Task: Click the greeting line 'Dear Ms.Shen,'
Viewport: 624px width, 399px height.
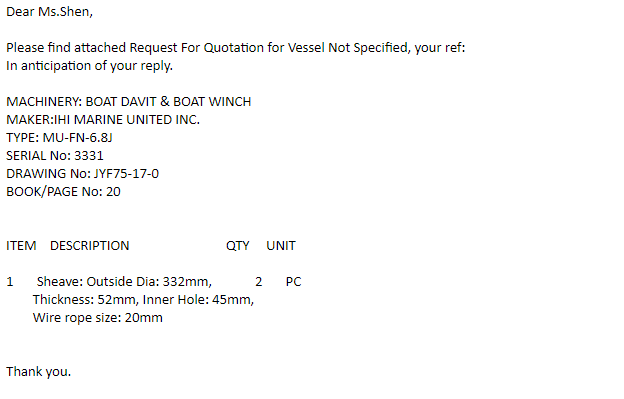Action: (x=49, y=12)
